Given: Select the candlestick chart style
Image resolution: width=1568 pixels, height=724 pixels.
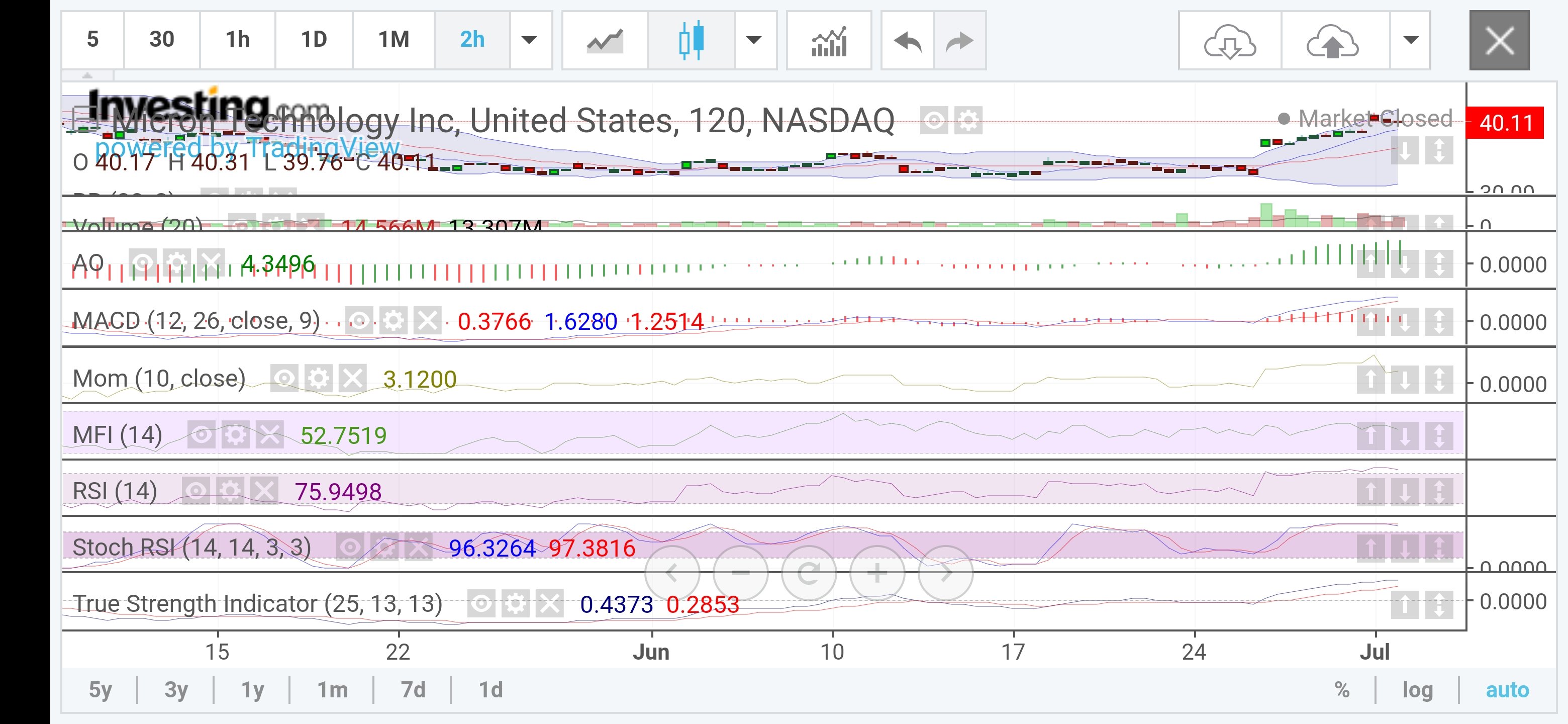Looking at the screenshot, I should tap(692, 40).
